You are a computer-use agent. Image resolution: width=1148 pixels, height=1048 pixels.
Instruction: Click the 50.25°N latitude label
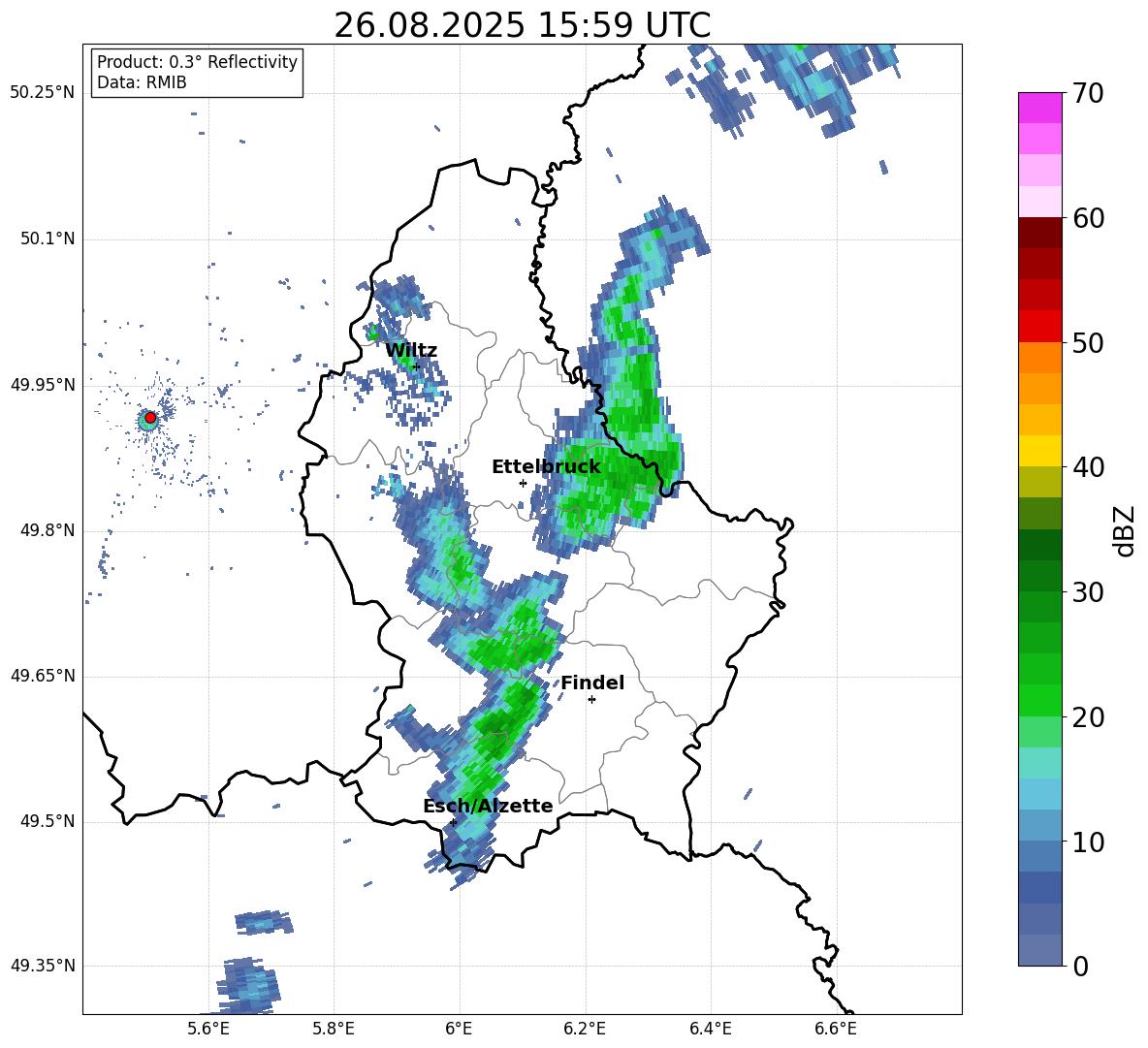click(x=43, y=93)
